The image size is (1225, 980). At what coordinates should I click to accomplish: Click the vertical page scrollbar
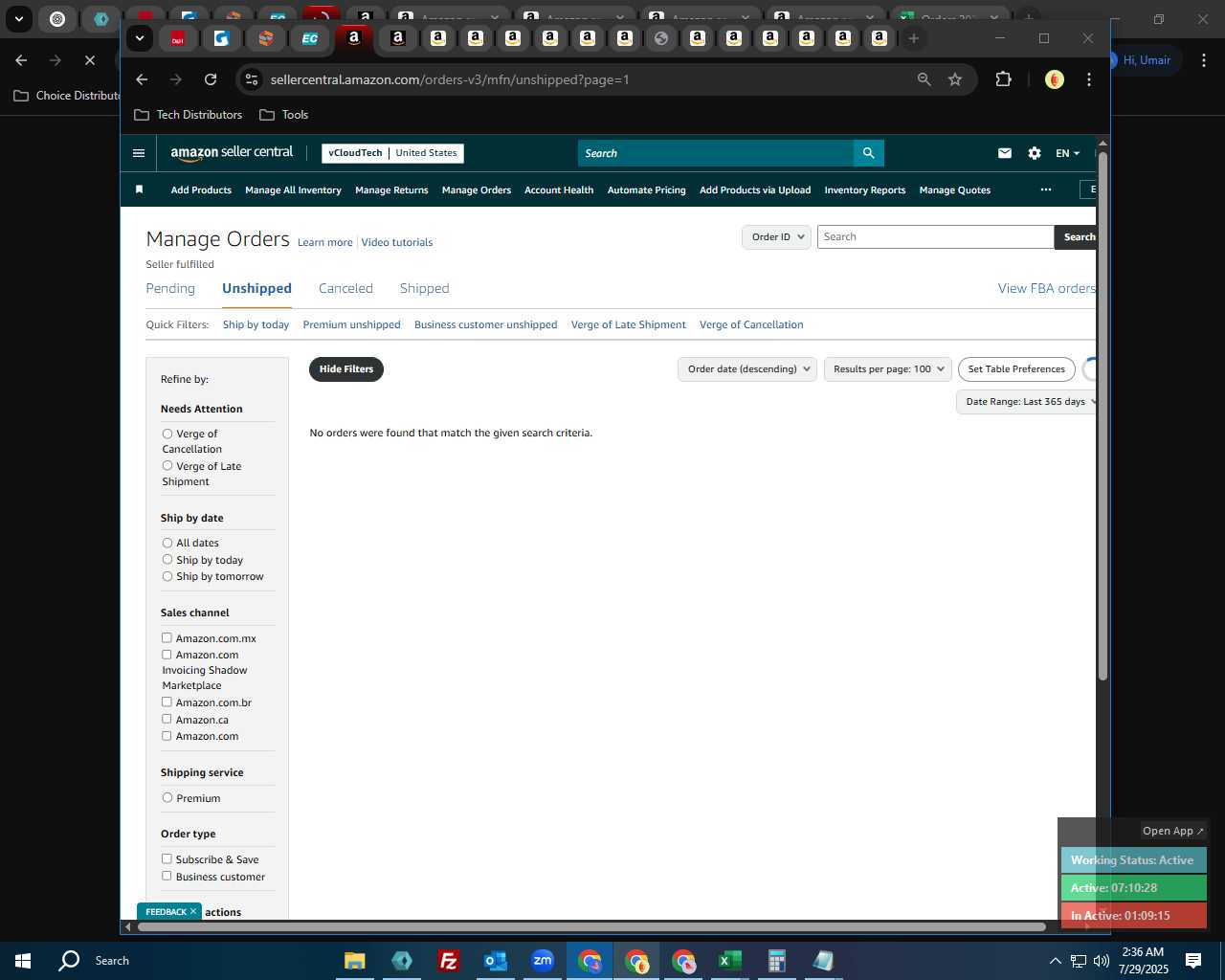click(1102, 414)
